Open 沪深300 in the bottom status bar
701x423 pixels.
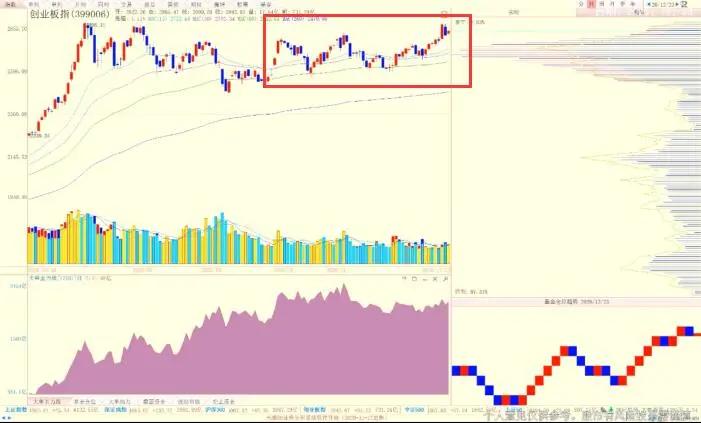(x=215, y=410)
